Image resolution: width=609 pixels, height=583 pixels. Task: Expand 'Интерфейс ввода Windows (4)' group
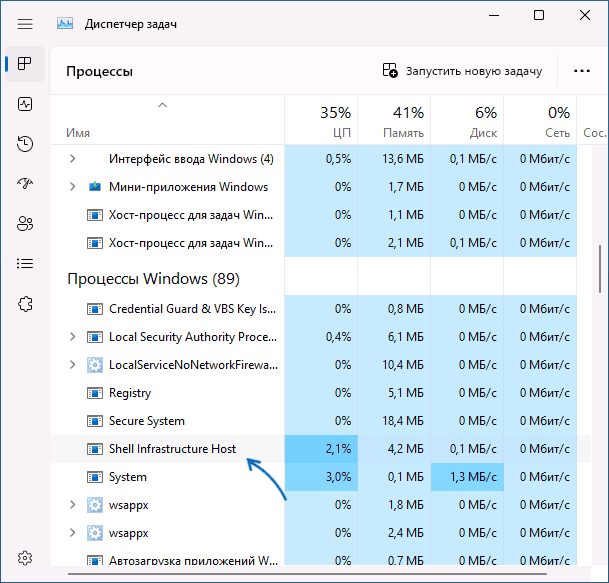72,159
